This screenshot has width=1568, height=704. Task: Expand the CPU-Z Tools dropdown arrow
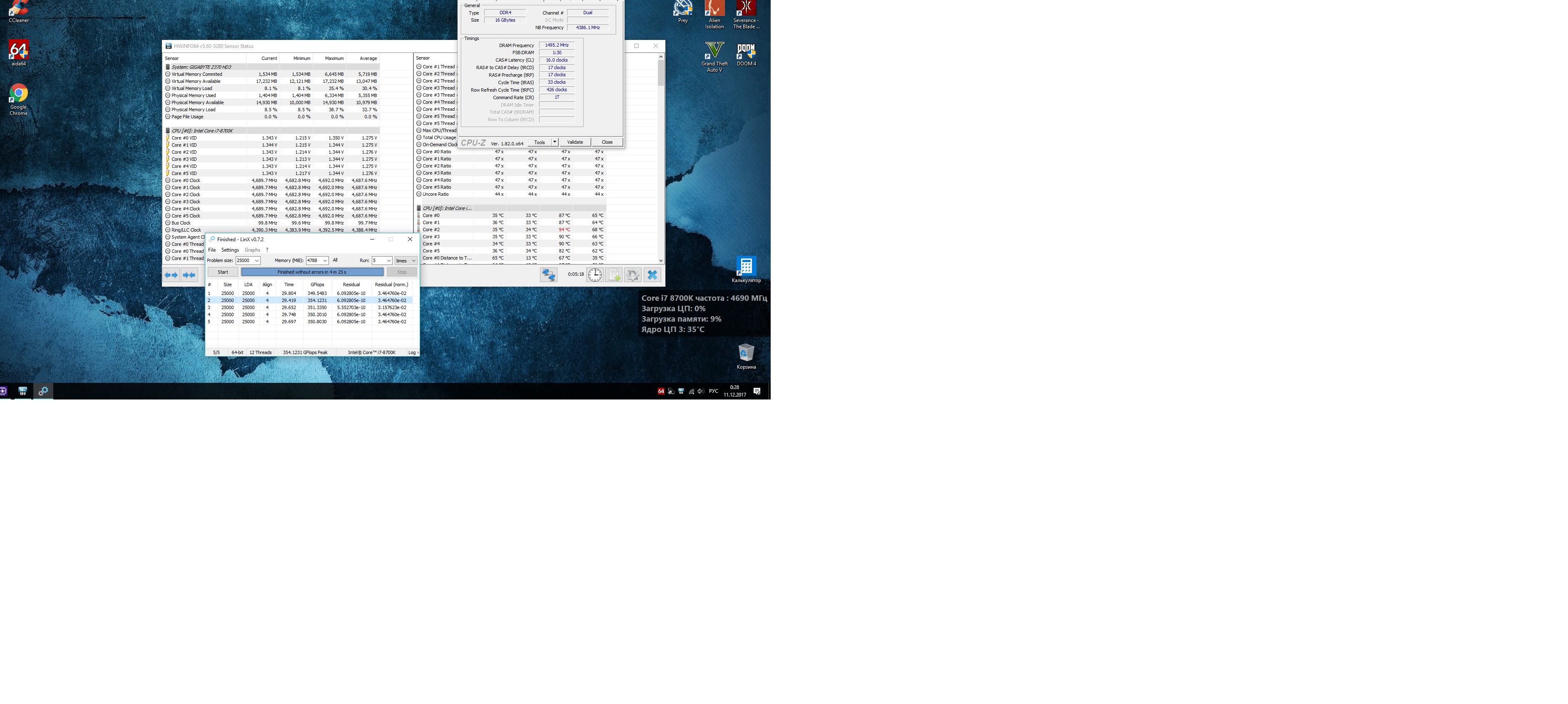[x=555, y=142]
